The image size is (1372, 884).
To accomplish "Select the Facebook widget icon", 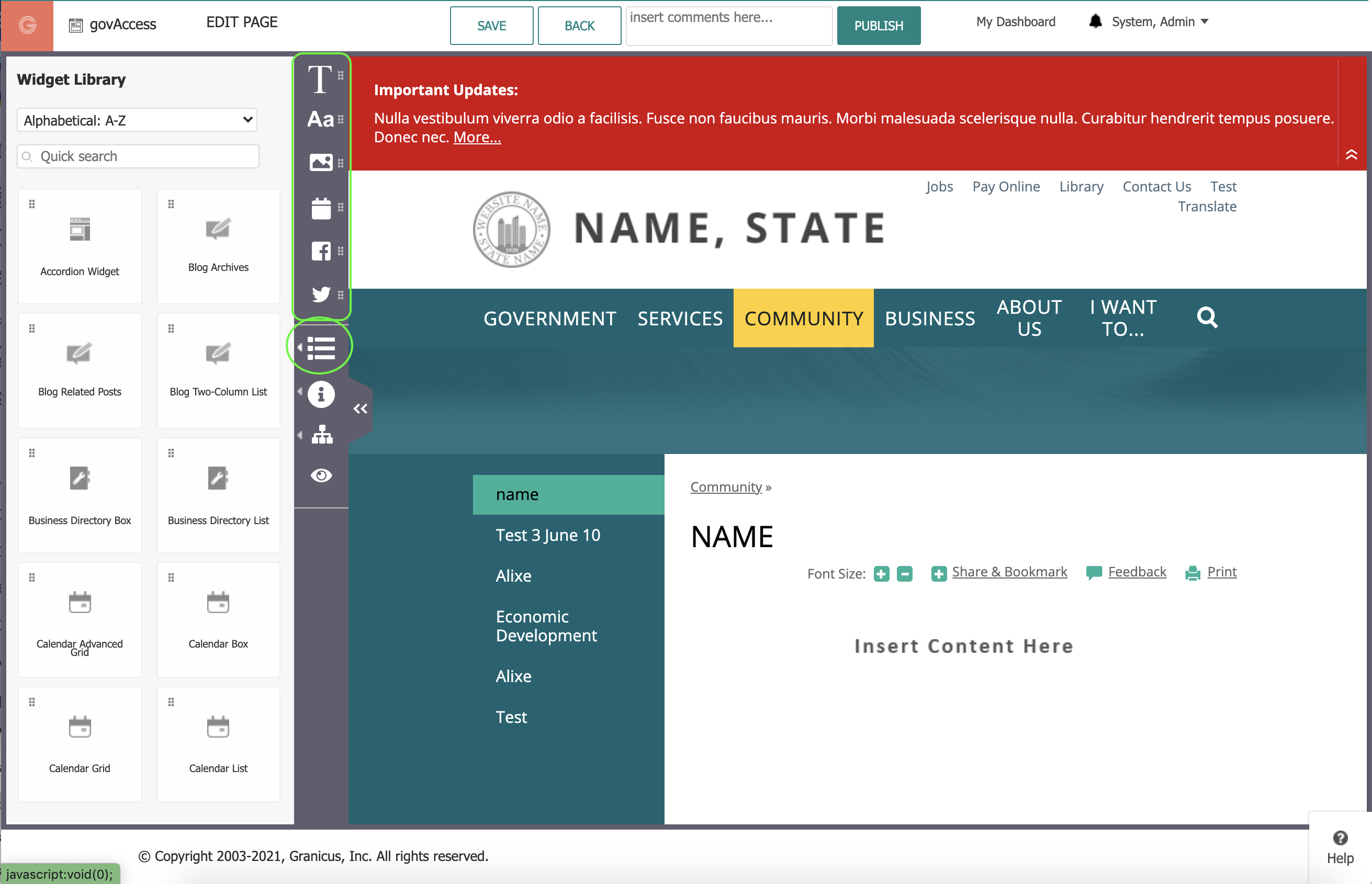I will (x=321, y=252).
